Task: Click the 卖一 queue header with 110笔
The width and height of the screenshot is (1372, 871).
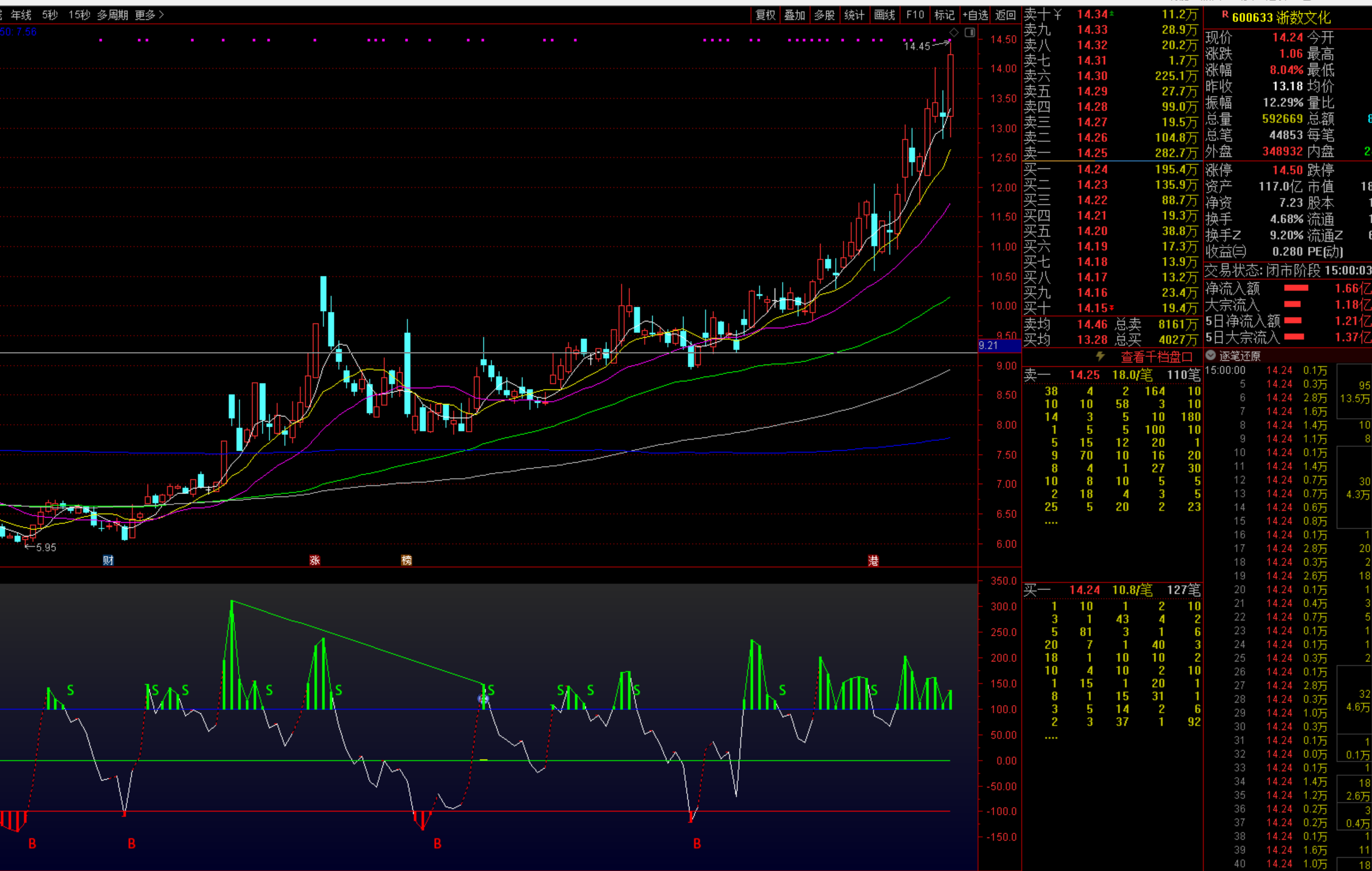Action: point(1112,375)
